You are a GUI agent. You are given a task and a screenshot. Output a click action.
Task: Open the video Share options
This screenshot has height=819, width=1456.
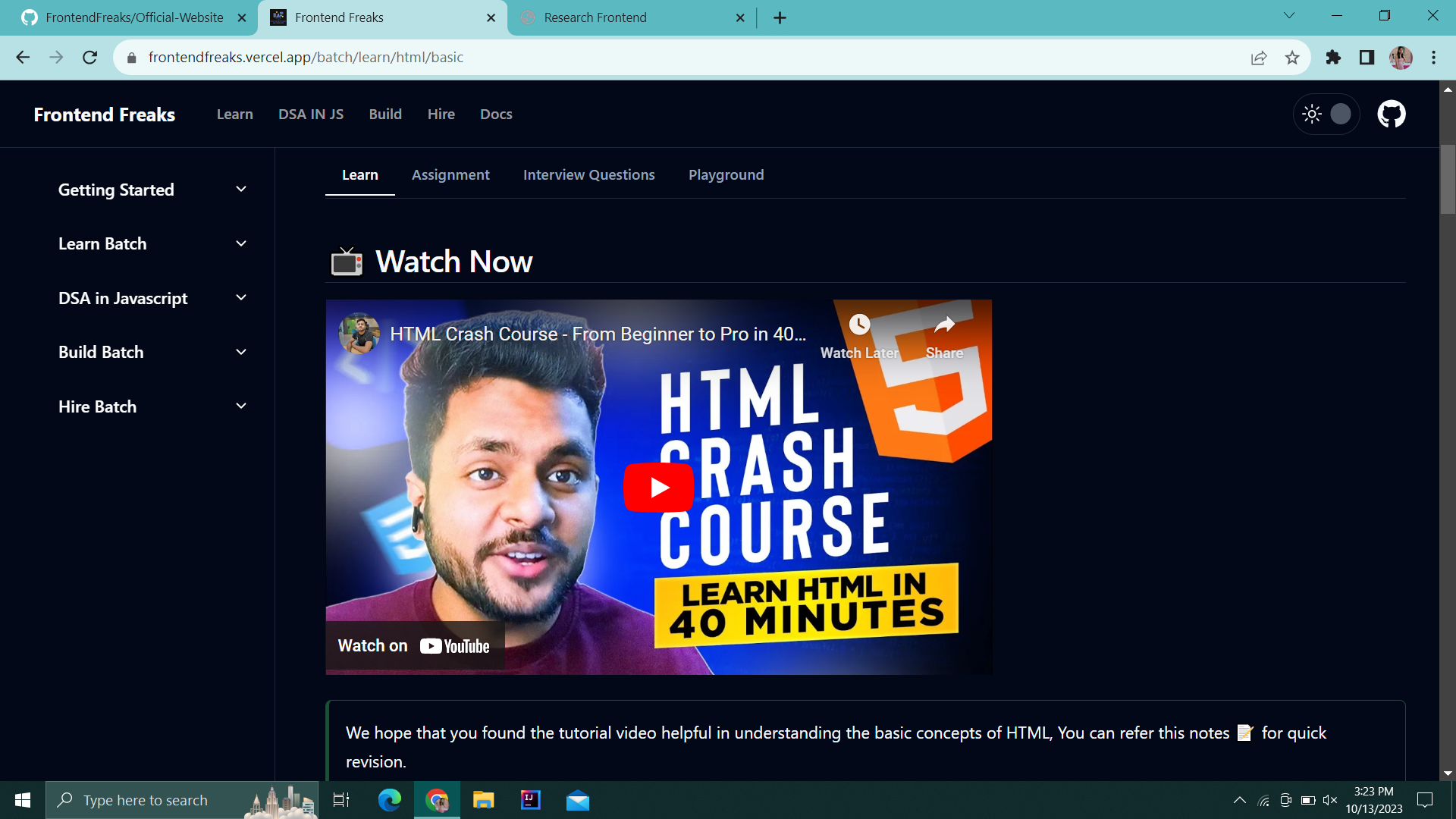[x=944, y=325]
